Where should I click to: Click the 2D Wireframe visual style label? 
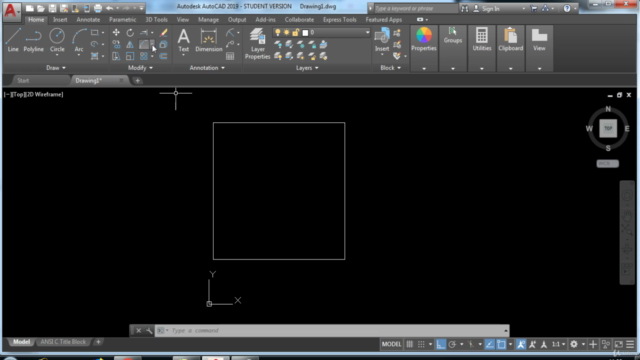coord(45,94)
